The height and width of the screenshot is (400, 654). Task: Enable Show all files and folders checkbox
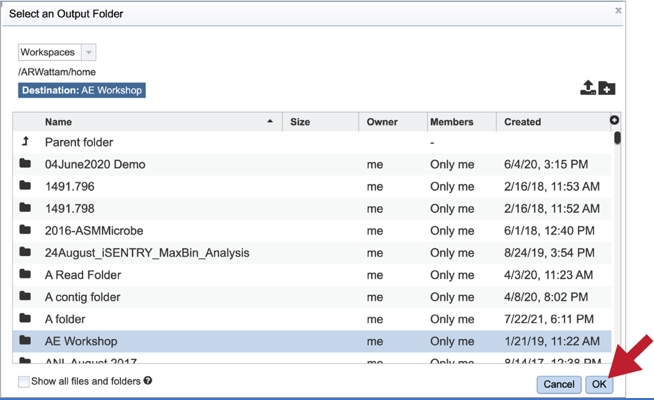(x=24, y=382)
